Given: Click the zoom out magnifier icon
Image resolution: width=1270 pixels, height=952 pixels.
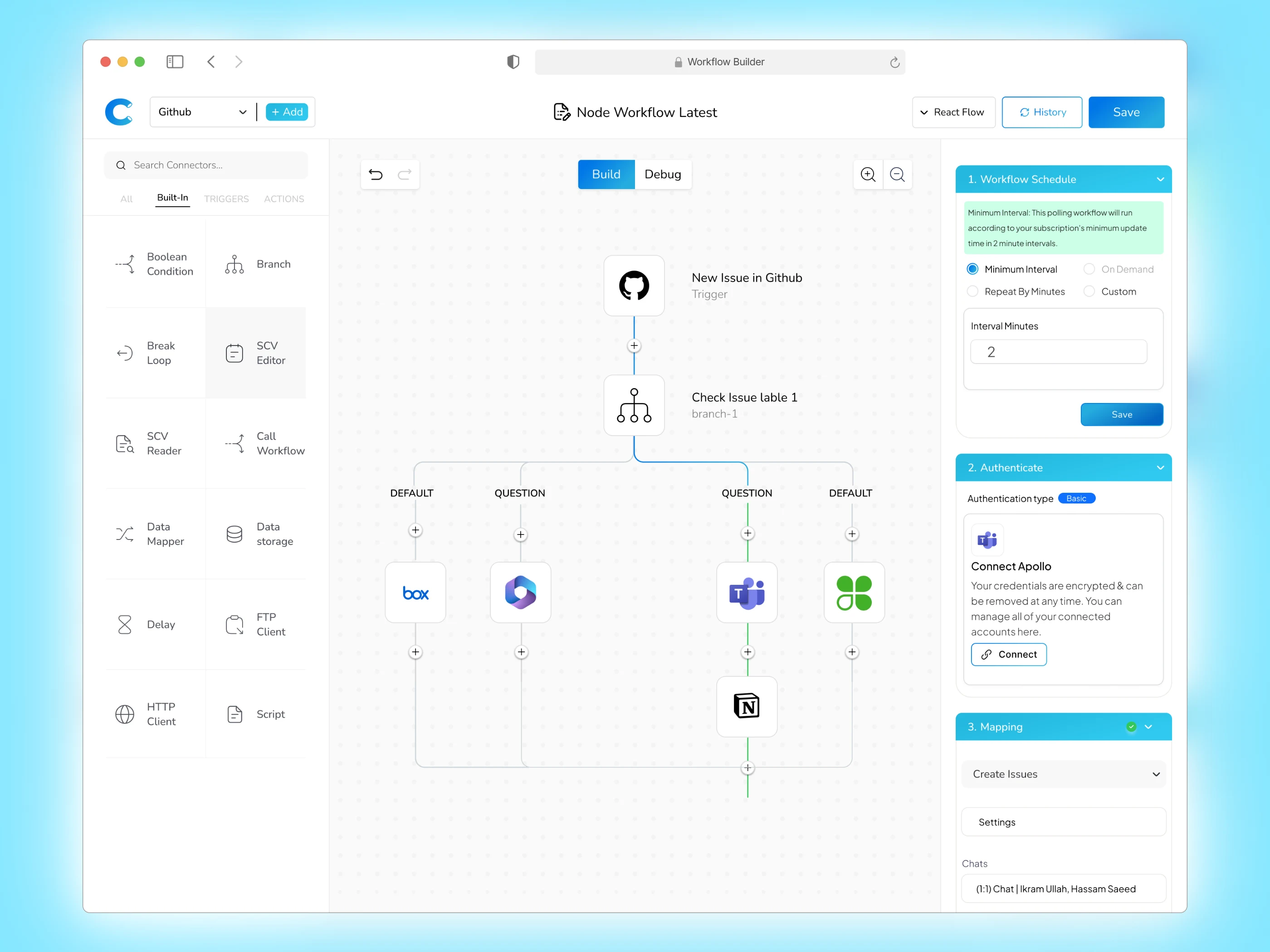Looking at the screenshot, I should [x=897, y=175].
